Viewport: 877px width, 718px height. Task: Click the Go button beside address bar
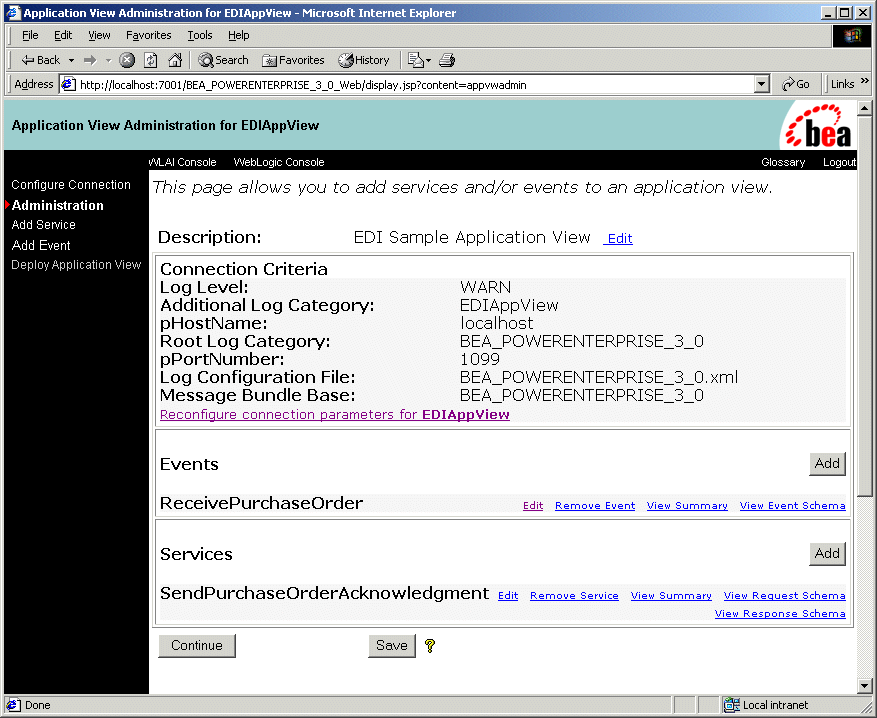(796, 84)
